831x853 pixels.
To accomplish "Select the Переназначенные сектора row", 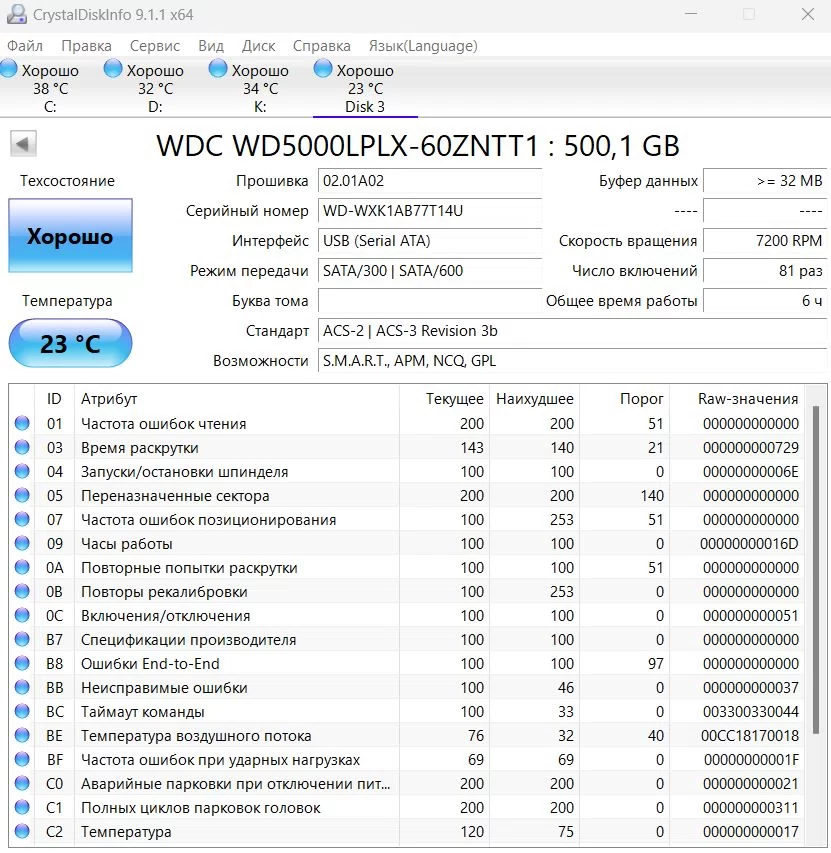I will point(407,495).
